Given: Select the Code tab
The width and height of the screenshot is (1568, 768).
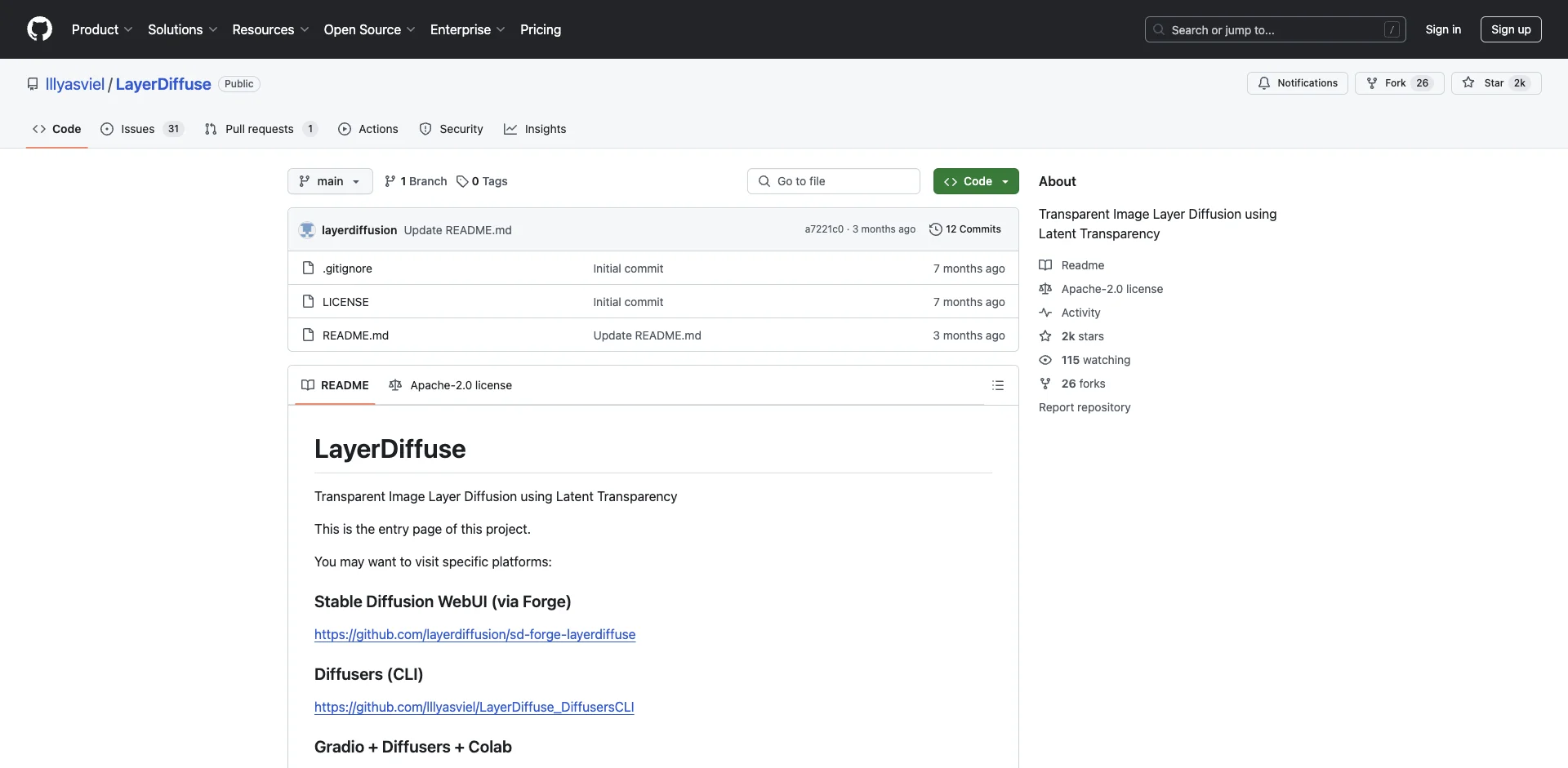Looking at the screenshot, I should click(57, 129).
